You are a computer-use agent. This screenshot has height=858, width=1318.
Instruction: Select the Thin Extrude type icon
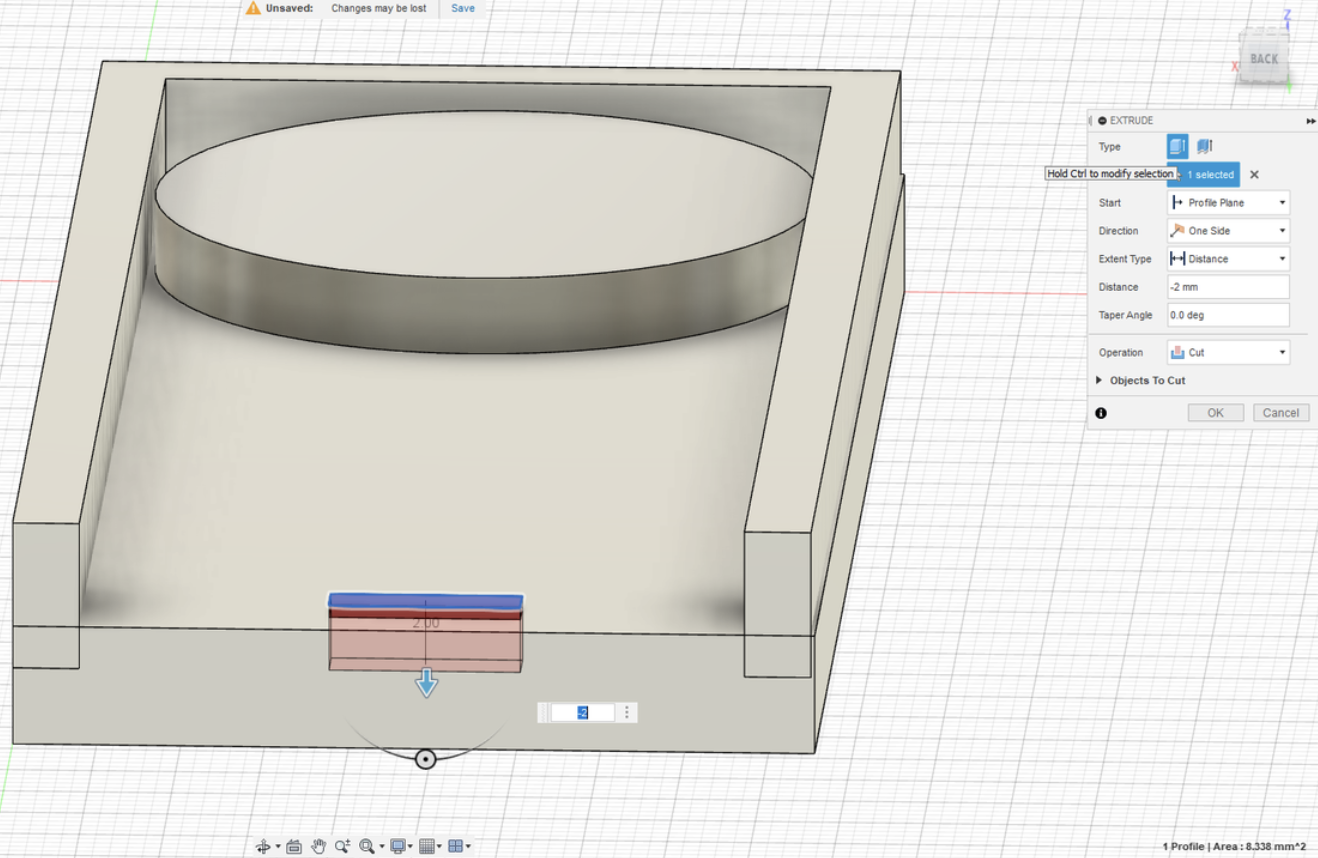point(1204,146)
